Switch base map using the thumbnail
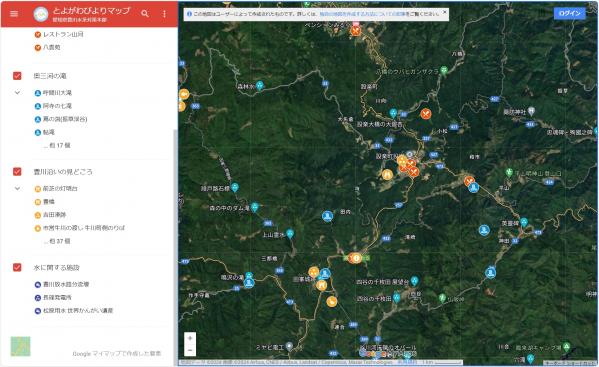Screen dimensions: 599x367 (x=20, y=346)
